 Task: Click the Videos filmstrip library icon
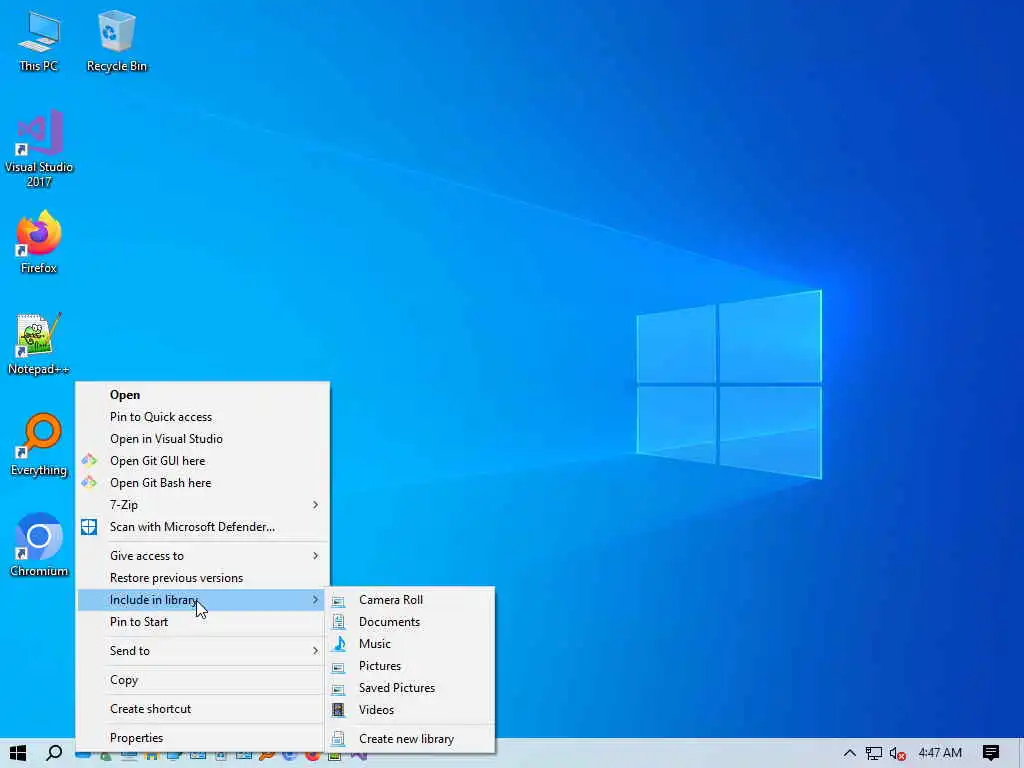tap(338, 710)
